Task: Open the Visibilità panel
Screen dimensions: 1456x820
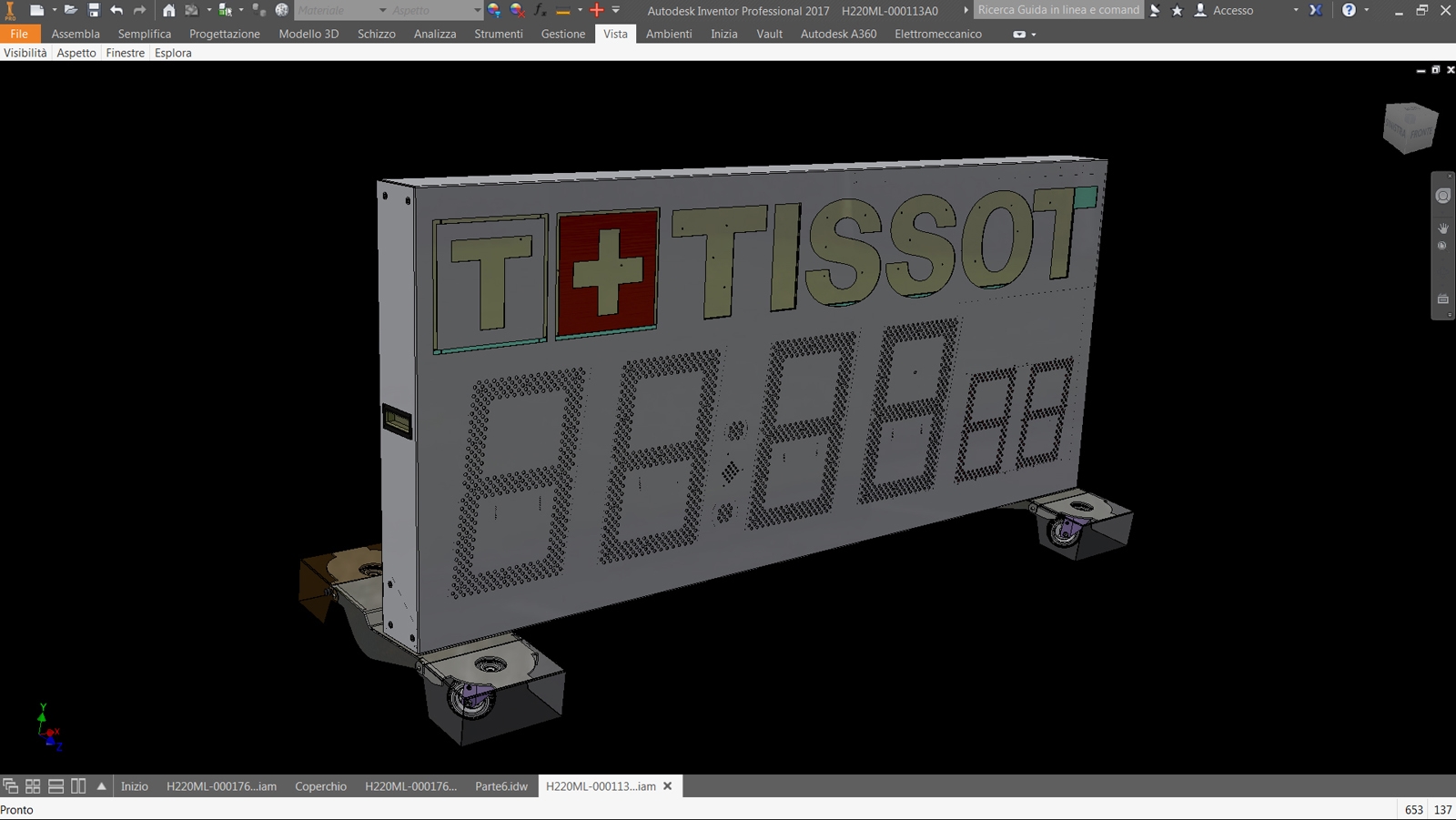Action: [x=25, y=53]
